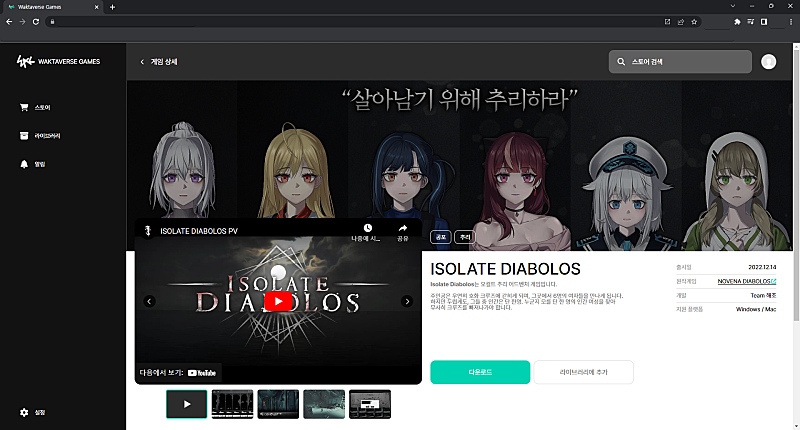This screenshot has width=800, height=430.
Task: Click the green download button
Action: [480, 372]
